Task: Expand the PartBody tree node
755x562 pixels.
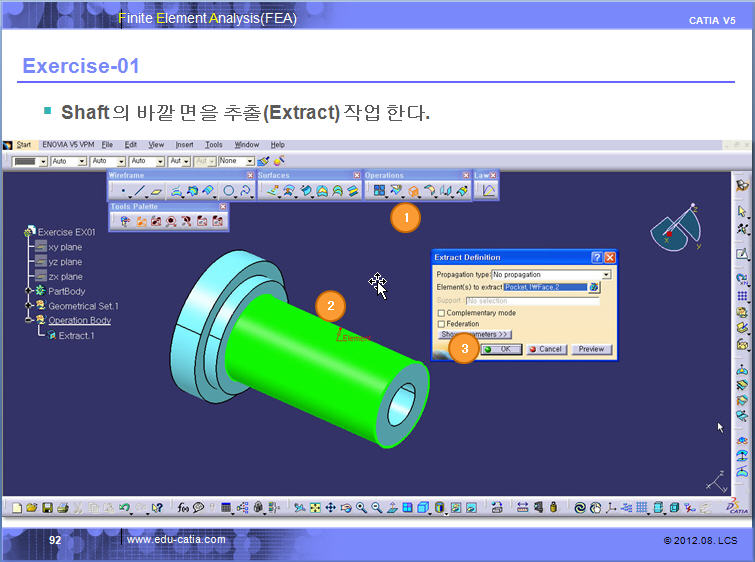Action: (x=28, y=291)
